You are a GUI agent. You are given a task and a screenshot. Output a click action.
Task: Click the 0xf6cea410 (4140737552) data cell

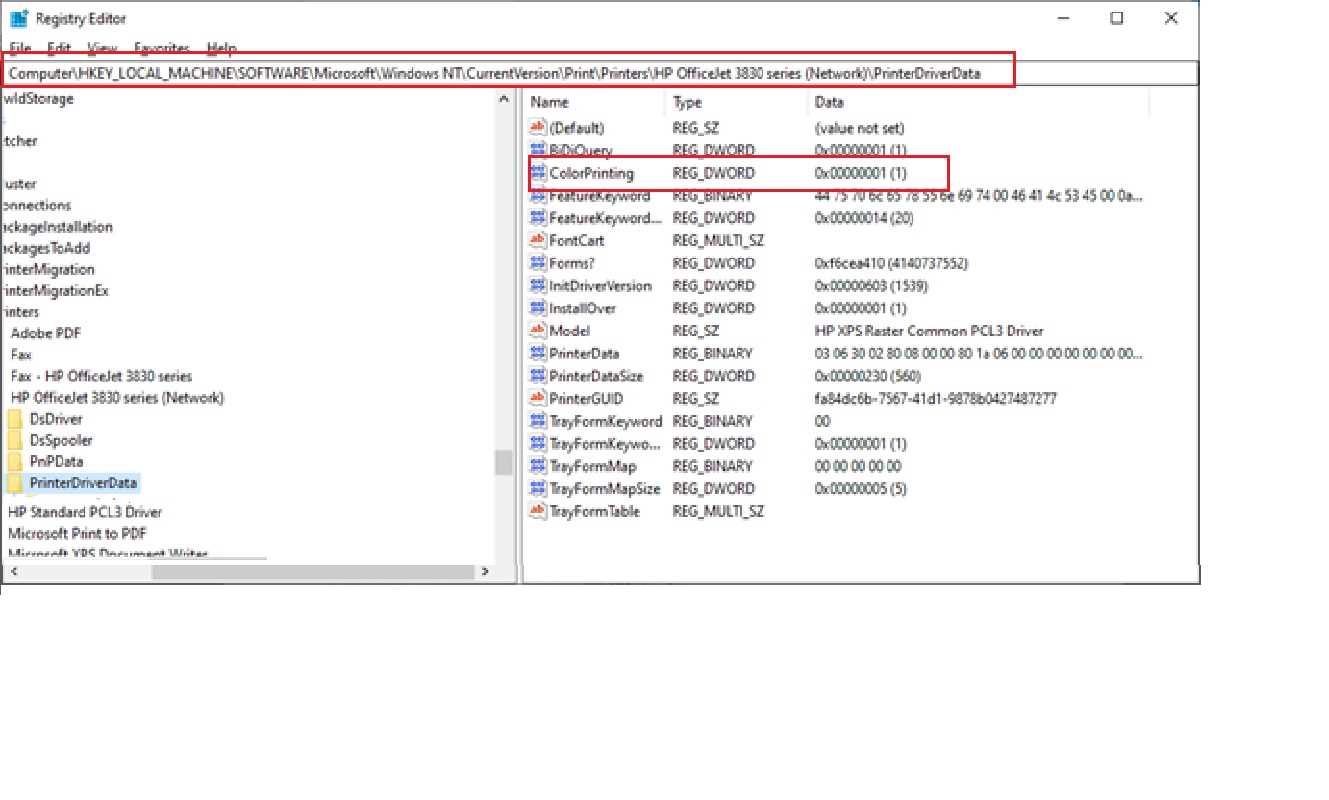(889, 263)
